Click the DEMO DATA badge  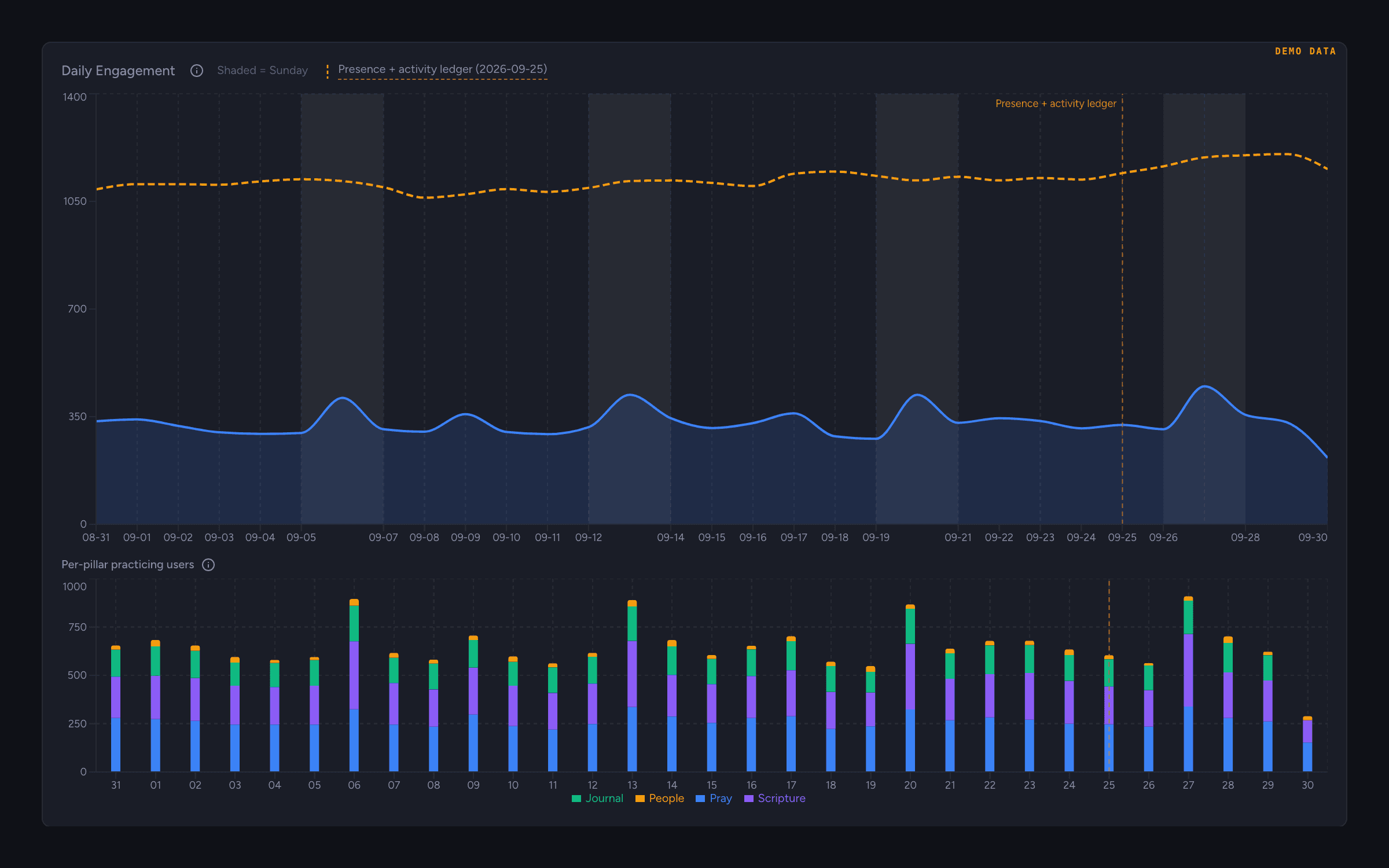pyautogui.click(x=1306, y=52)
